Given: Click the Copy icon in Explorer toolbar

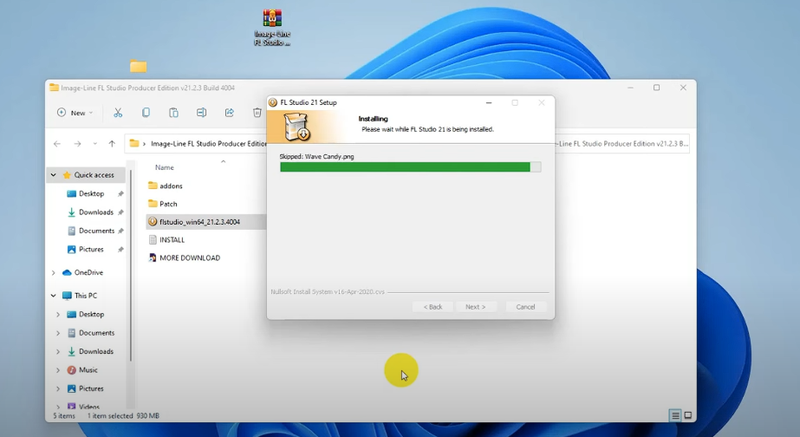Looking at the screenshot, I should (146, 113).
